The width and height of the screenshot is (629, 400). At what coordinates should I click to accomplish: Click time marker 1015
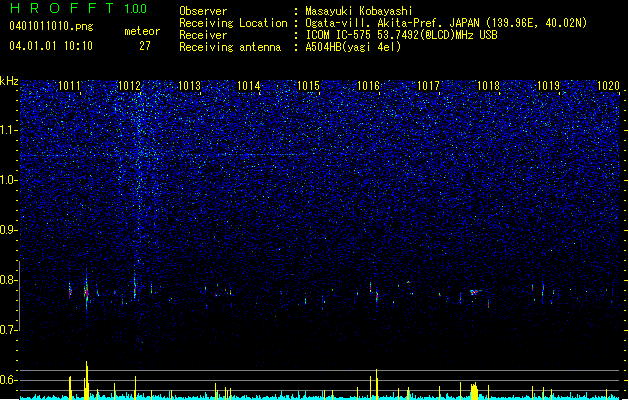[x=309, y=86]
